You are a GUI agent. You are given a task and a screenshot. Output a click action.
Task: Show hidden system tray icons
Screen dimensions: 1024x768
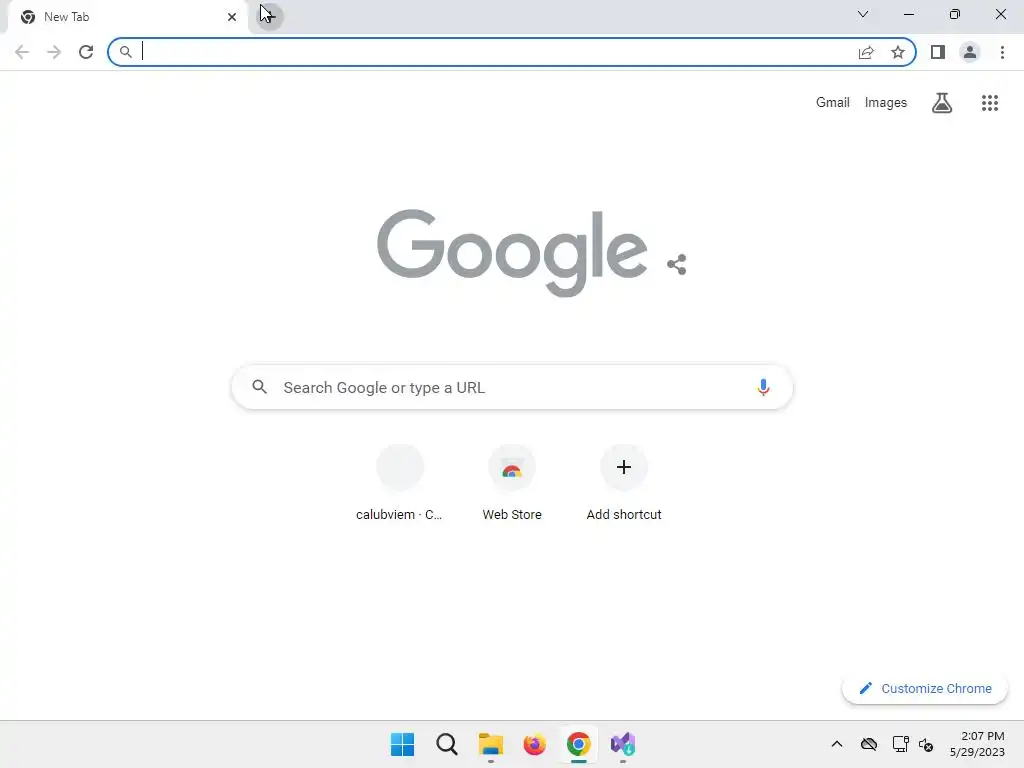[837, 744]
